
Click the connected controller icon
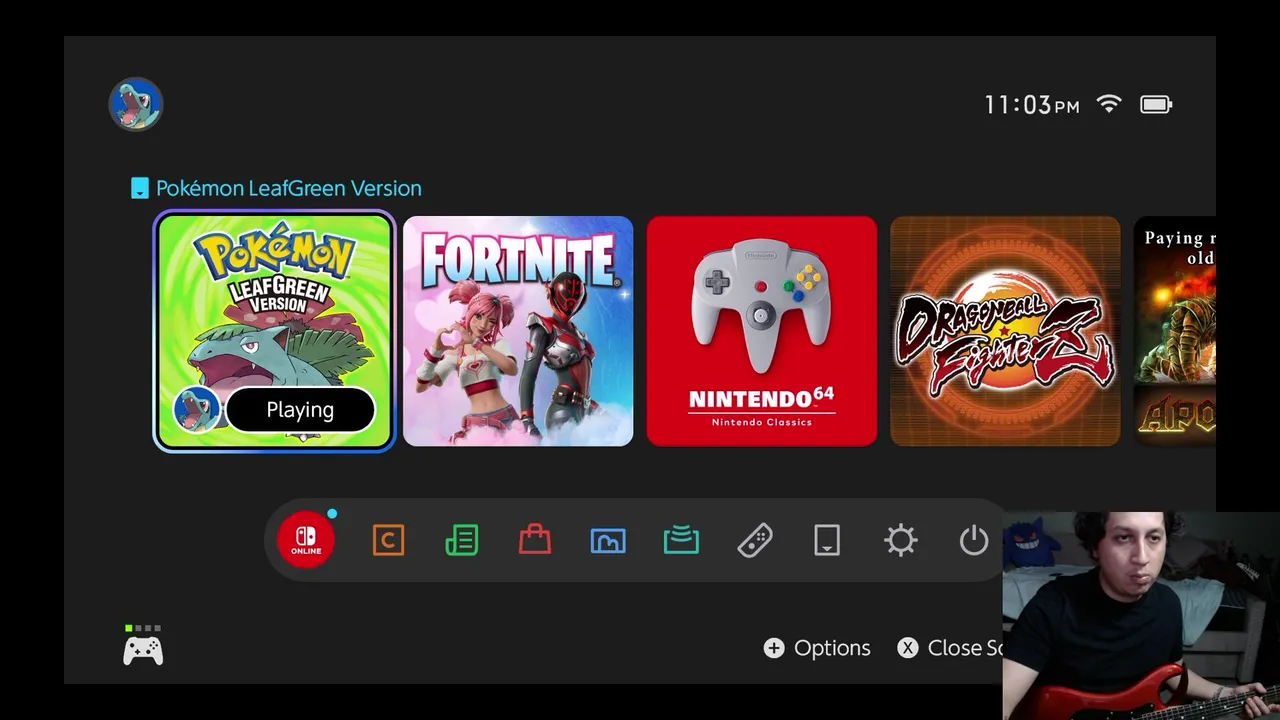(x=143, y=646)
